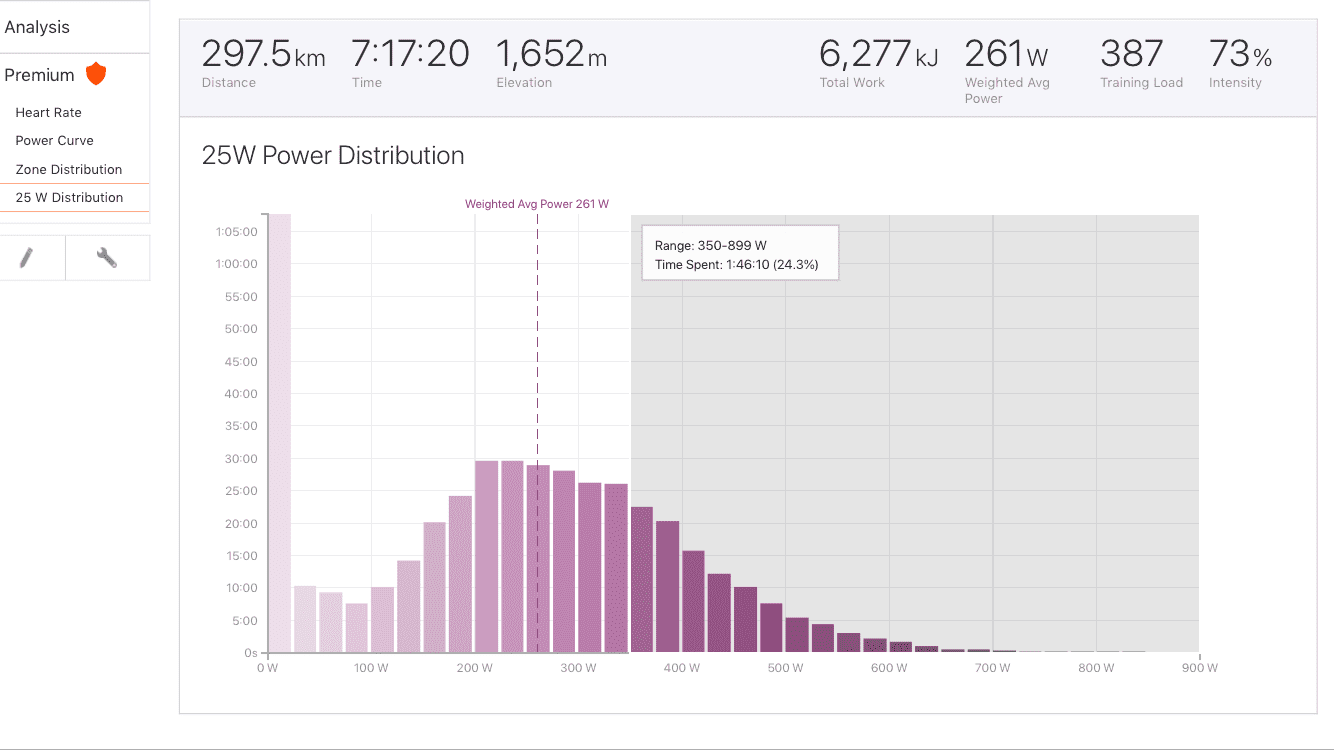1334x750 pixels.
Task: Click the pencil edit icon
Action: tap(27, 258)
